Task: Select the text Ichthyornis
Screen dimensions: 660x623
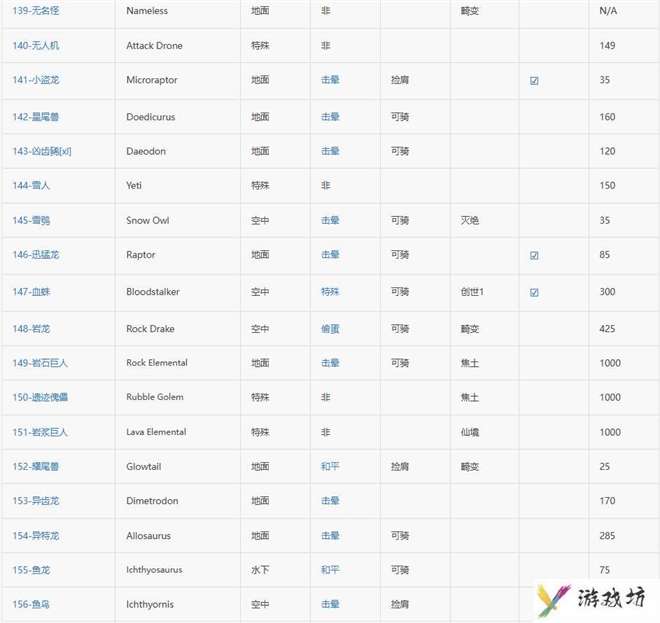Action: [x=149, y=604]
